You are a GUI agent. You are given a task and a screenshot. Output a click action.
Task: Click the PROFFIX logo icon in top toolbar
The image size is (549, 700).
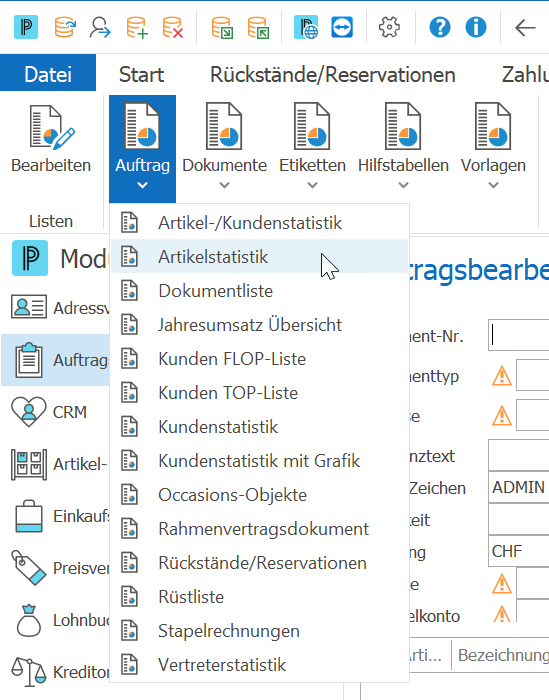click(x=26, y=27)
